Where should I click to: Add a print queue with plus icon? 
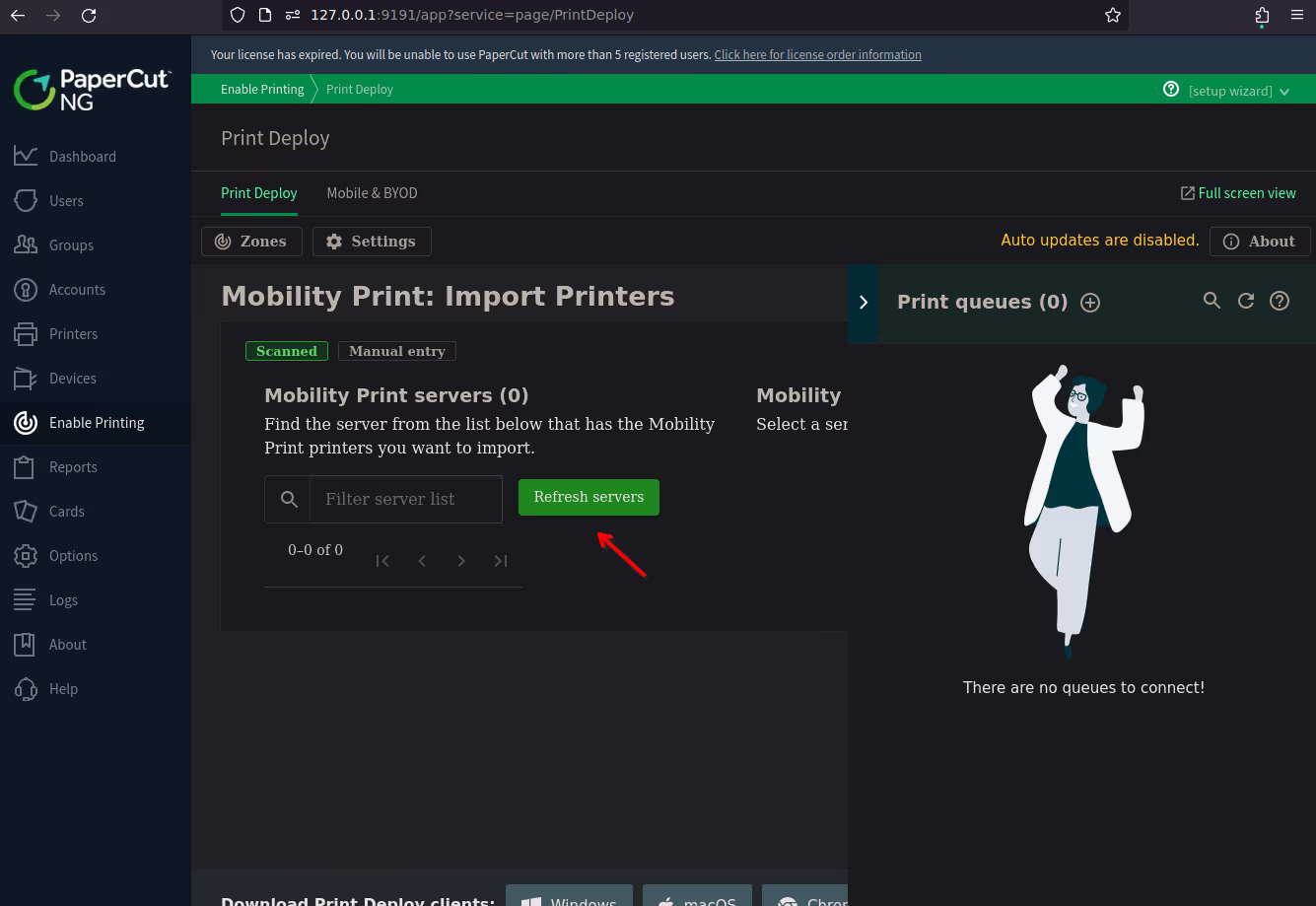1090,303
